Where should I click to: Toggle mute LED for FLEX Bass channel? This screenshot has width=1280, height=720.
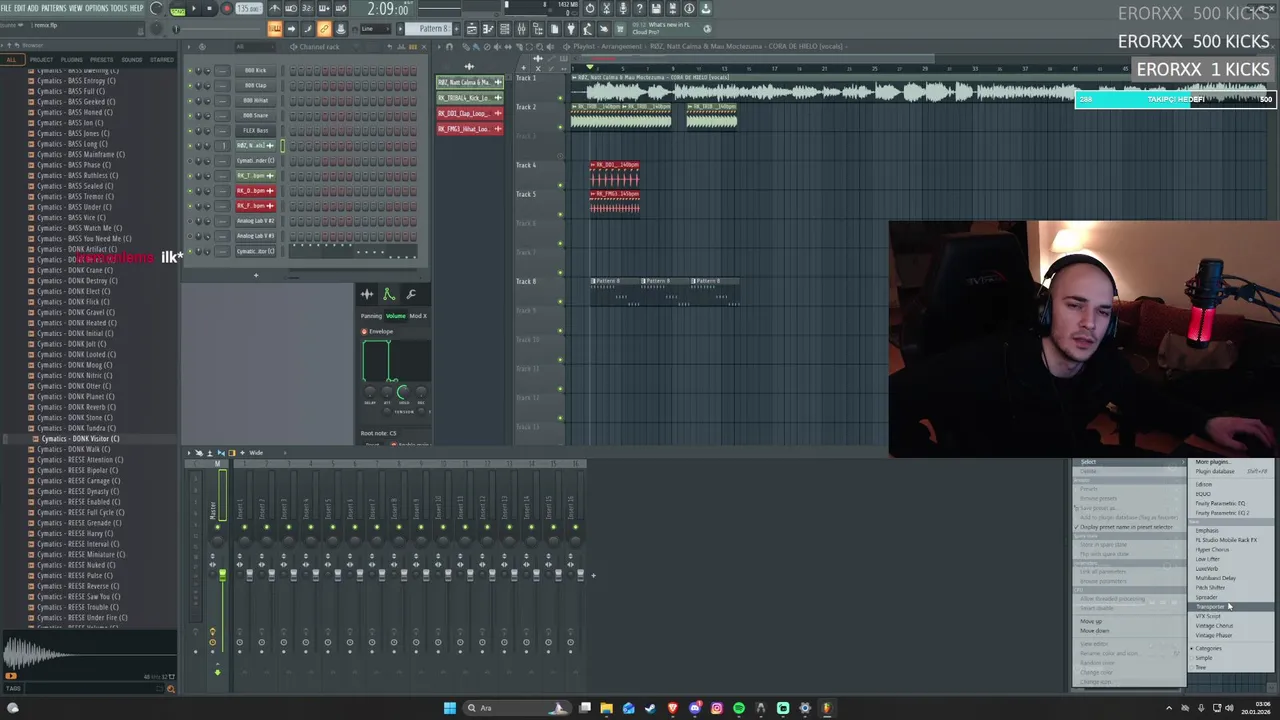click(190, 131)
